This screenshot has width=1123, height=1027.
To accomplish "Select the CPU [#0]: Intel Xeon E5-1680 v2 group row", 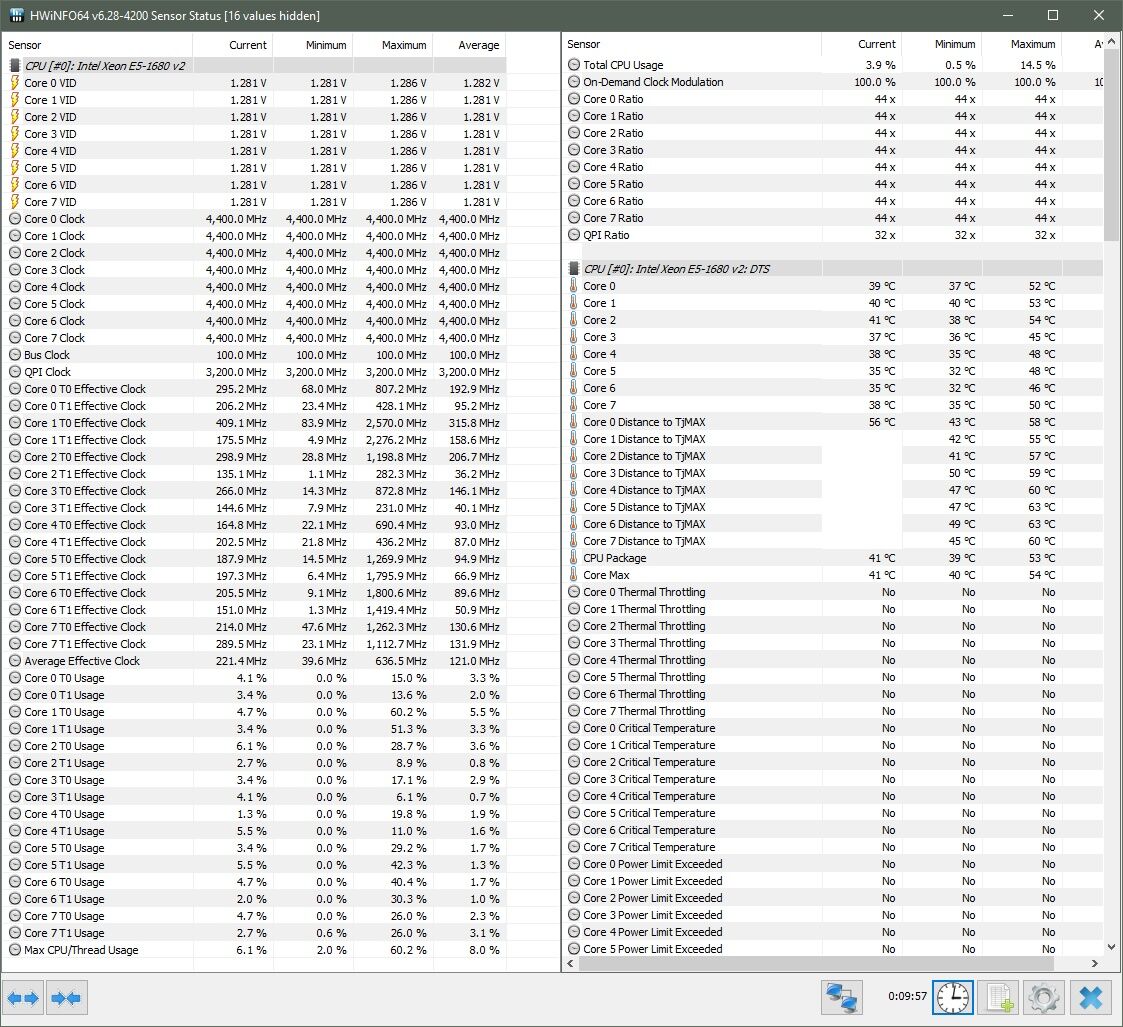I will (x=254, y=66).
